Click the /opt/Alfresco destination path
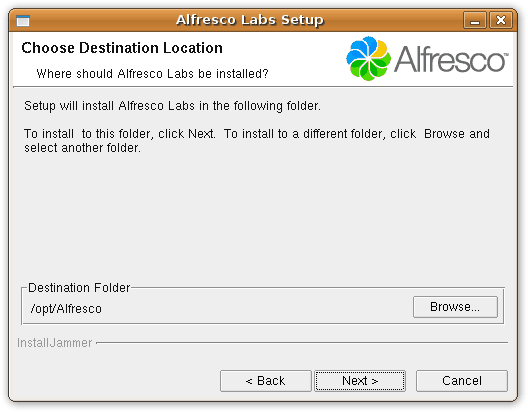 click(66, 309)
